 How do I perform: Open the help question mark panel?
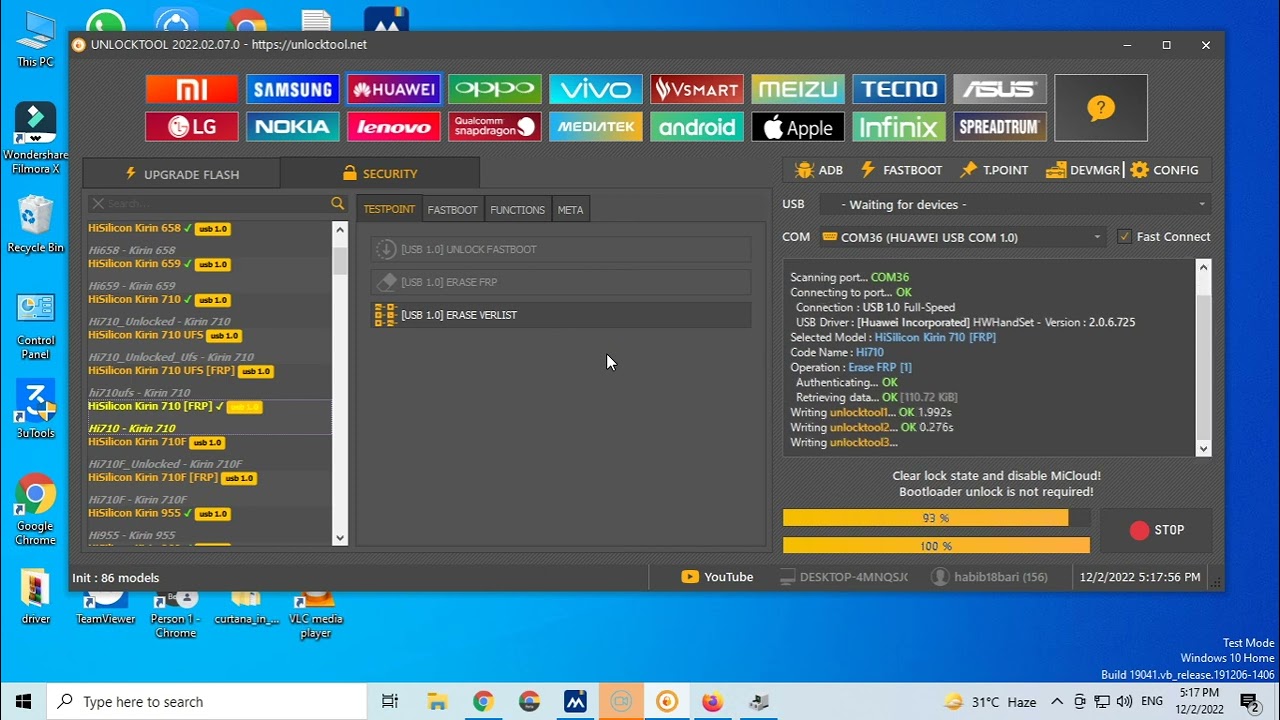(1101, 108)
